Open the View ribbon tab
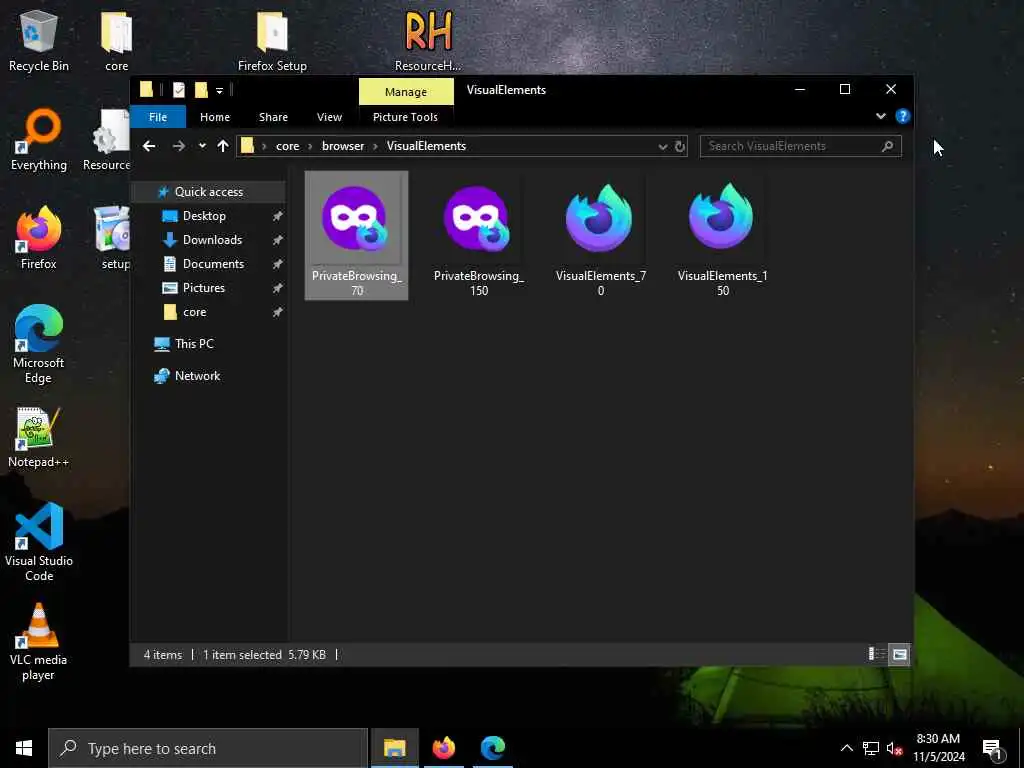Screen dimensions: 1024x768 click(x=329, y=117)
